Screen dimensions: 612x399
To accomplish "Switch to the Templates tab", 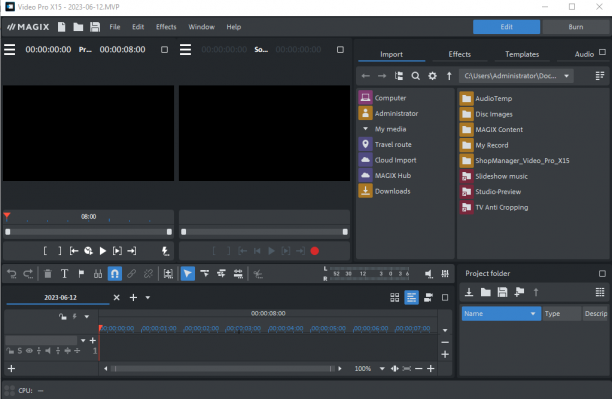I will (522, 54).
